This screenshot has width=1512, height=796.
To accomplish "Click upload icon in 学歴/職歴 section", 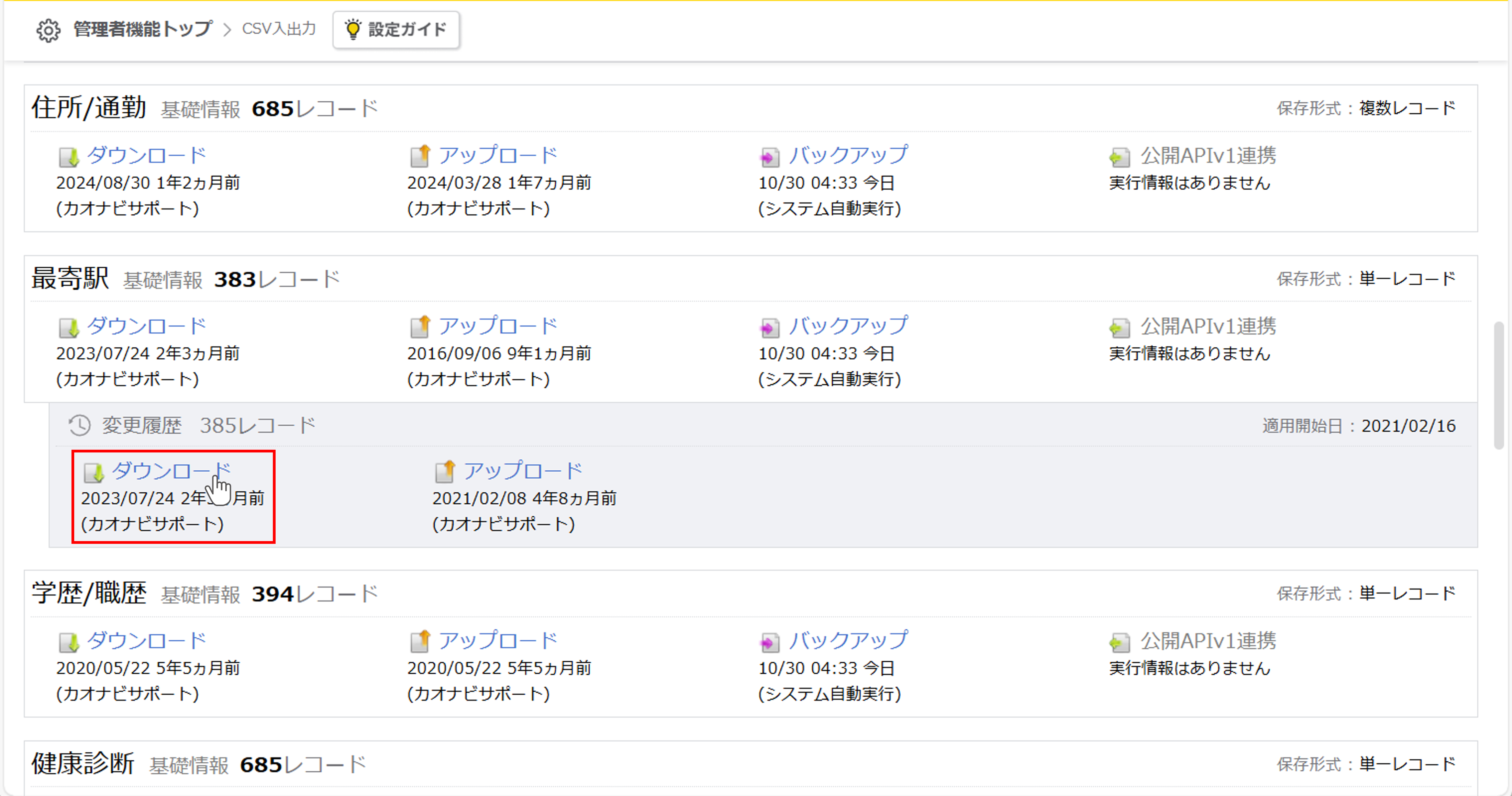I will click(x=420, y=642).
